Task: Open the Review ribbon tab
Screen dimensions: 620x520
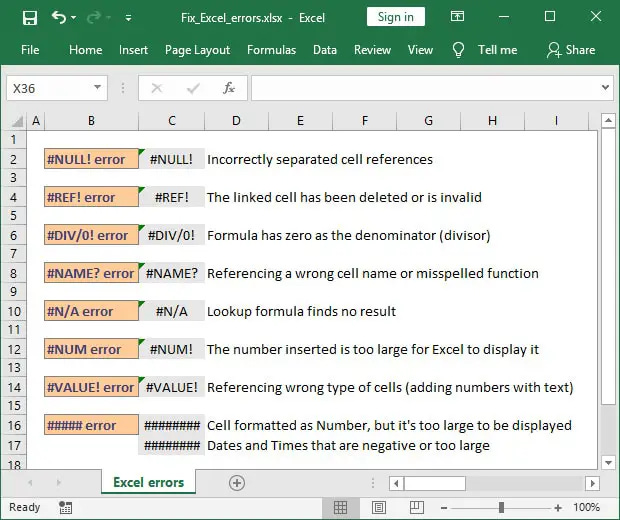Action: pos(372,50)
